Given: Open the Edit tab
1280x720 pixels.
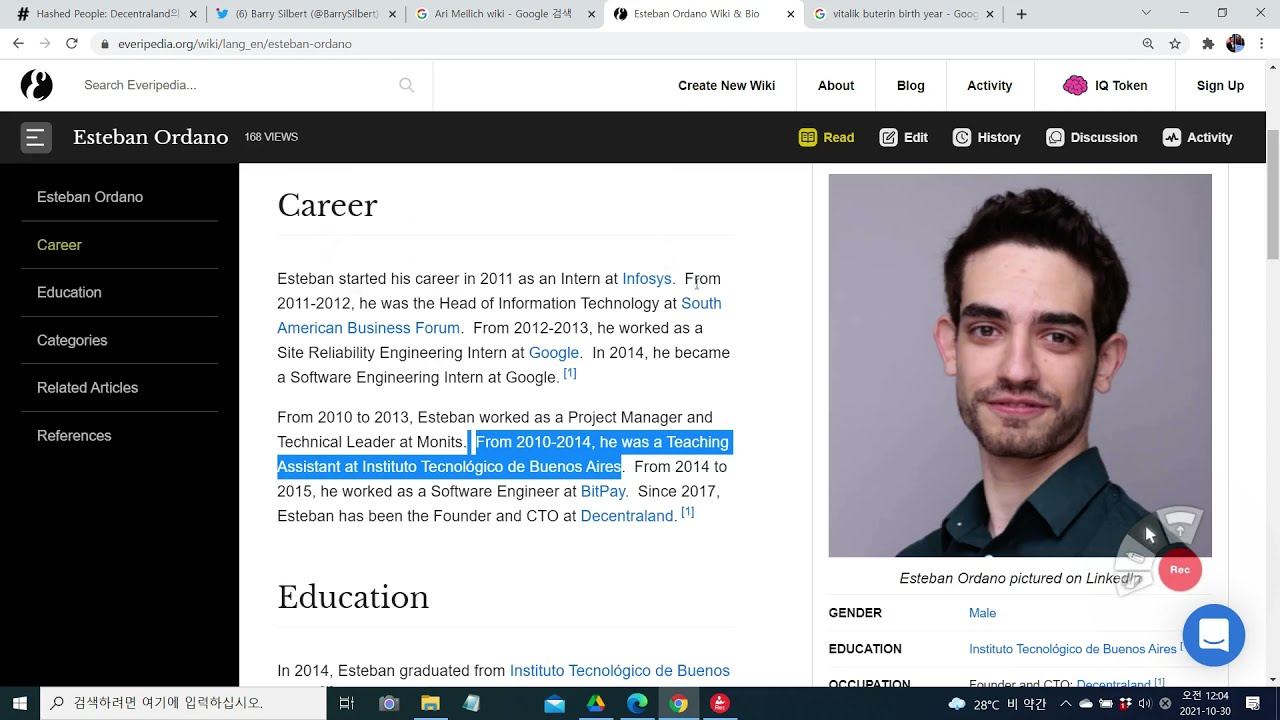Looking at the screenshot, I should pyautogui.click(x=903, y=137).
